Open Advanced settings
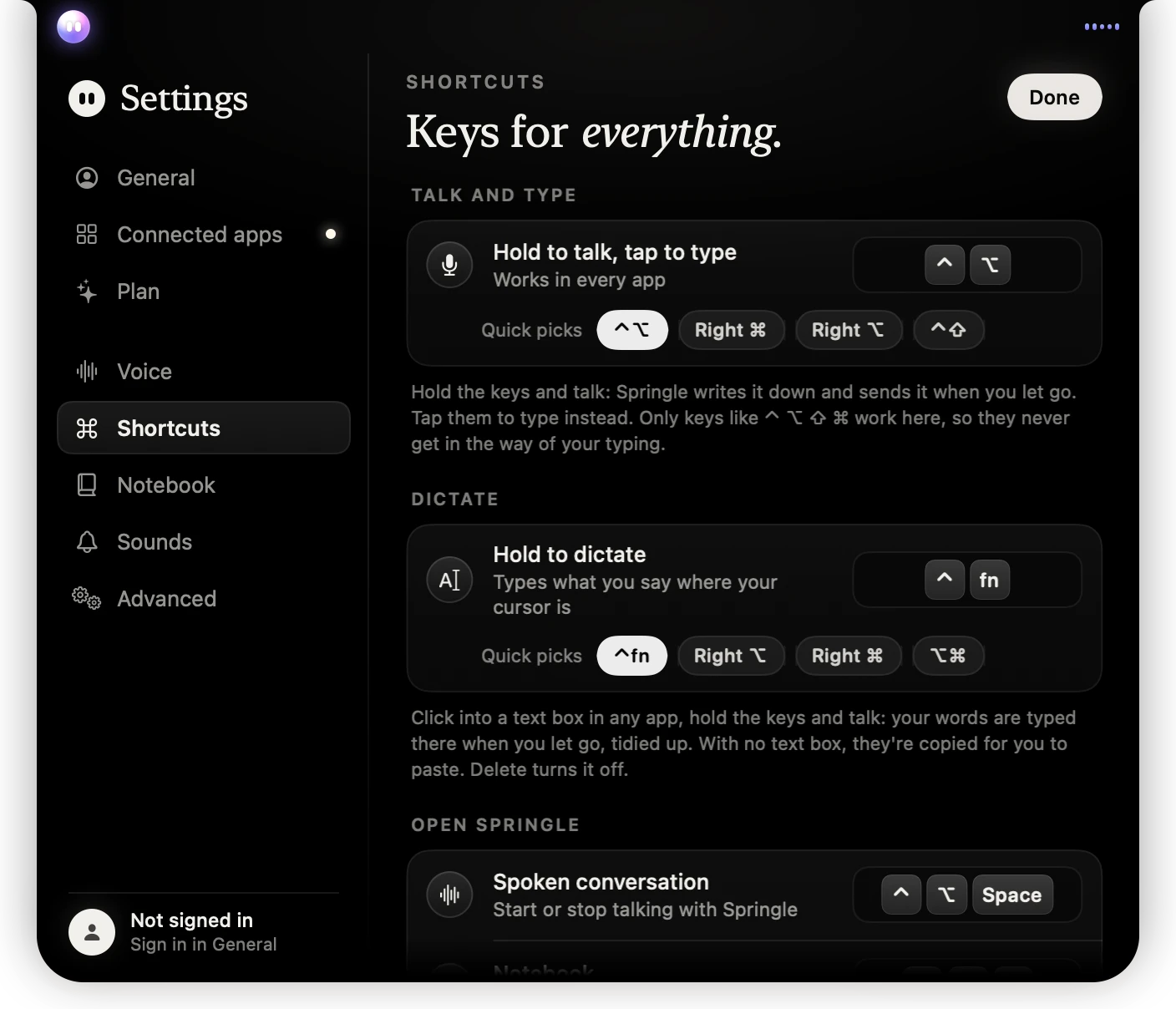The width and height of the screenshot is (1176, 1009). click(x=204, y=599)
